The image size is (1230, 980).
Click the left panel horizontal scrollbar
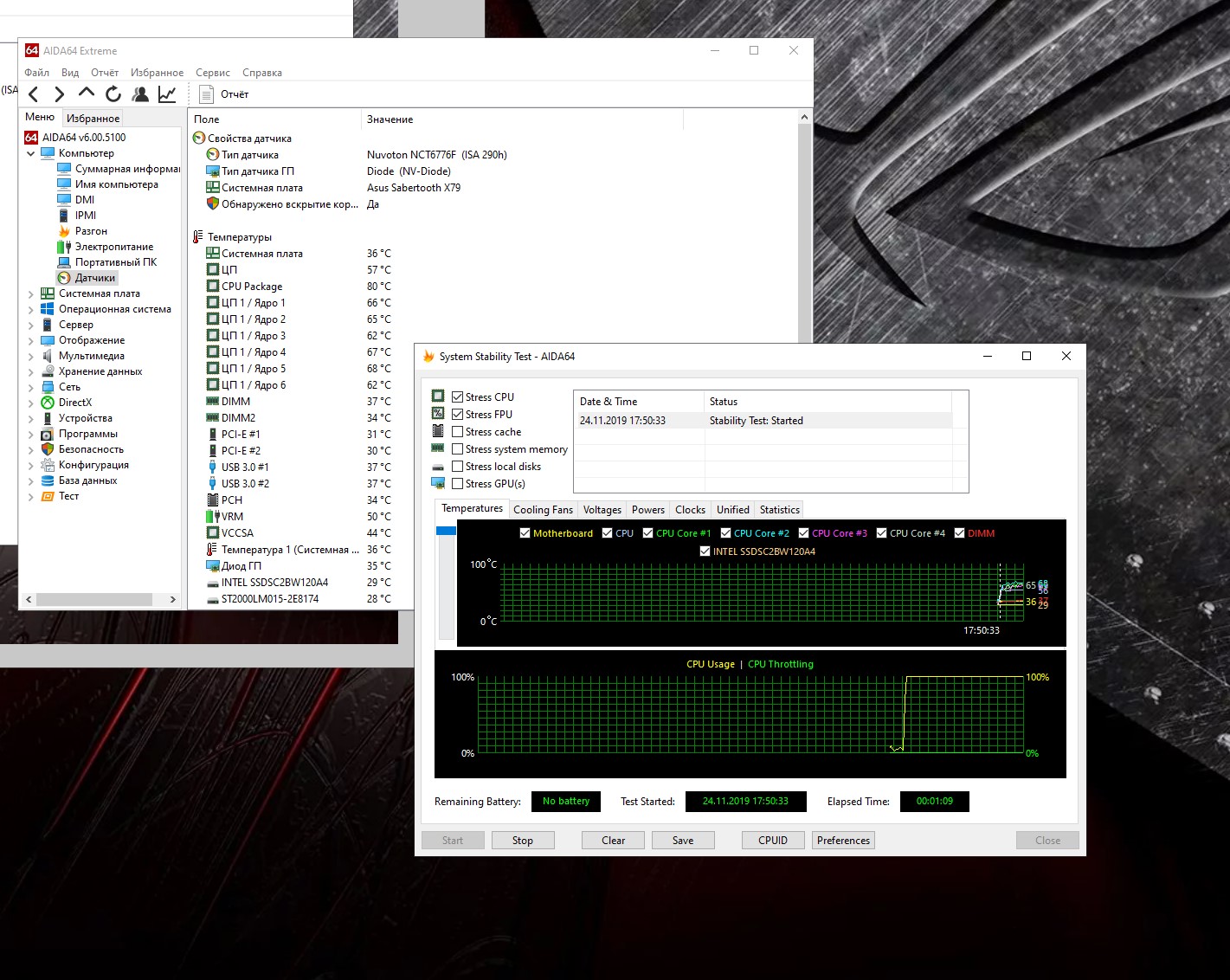pos(93,599)
